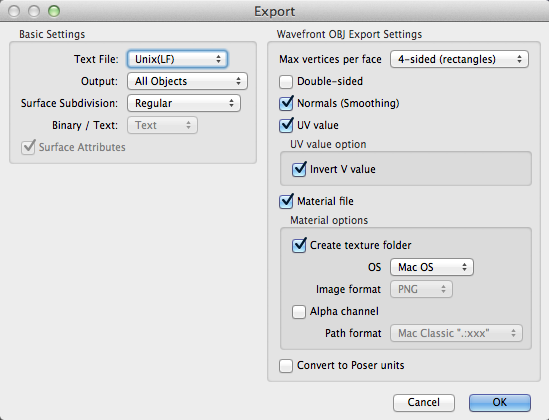The height and width of the screenshot is (420, 549).
Task: Uncheck Normals (Smoothing)
Action: [x=286, y=104]
